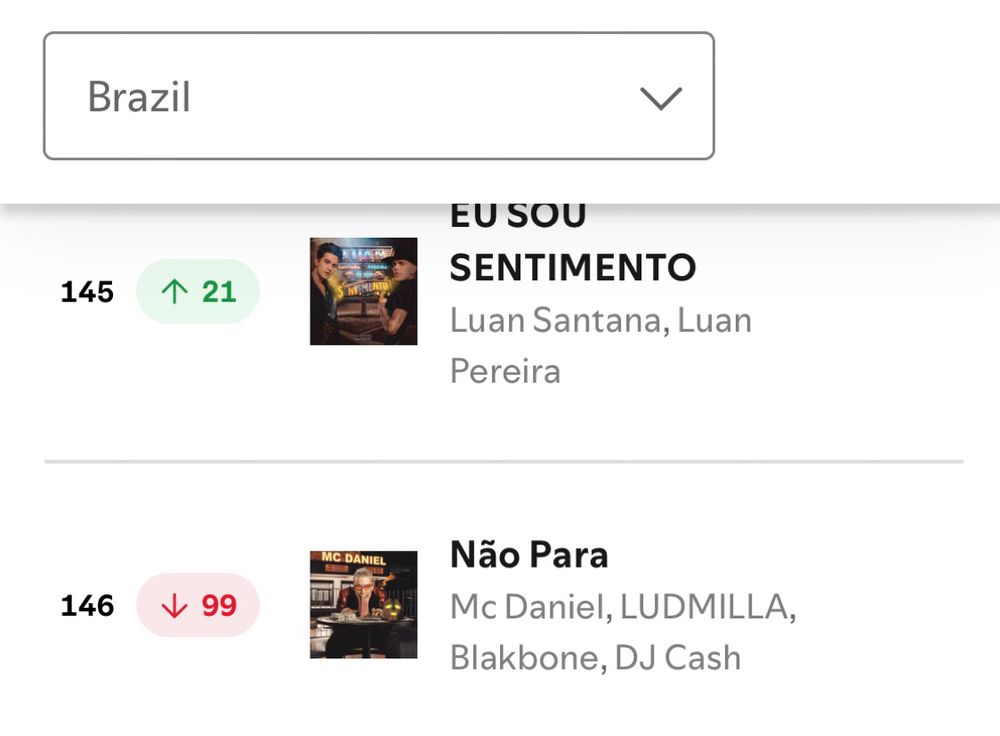This screenshot has width=1000, height=736.
Task: Open DJ Cash artist link
Action: tap(678, 658)
